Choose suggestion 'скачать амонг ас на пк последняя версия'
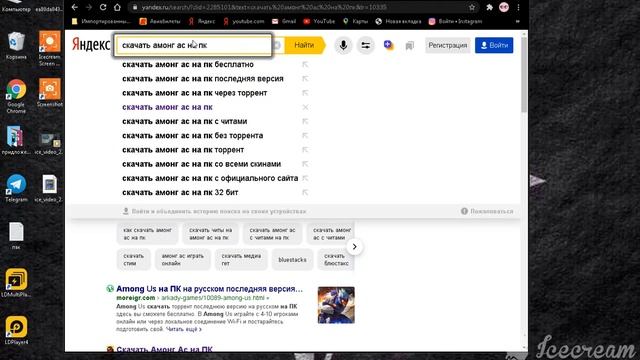The height and width of the screenshot is (360, 640). pos(203,79)
